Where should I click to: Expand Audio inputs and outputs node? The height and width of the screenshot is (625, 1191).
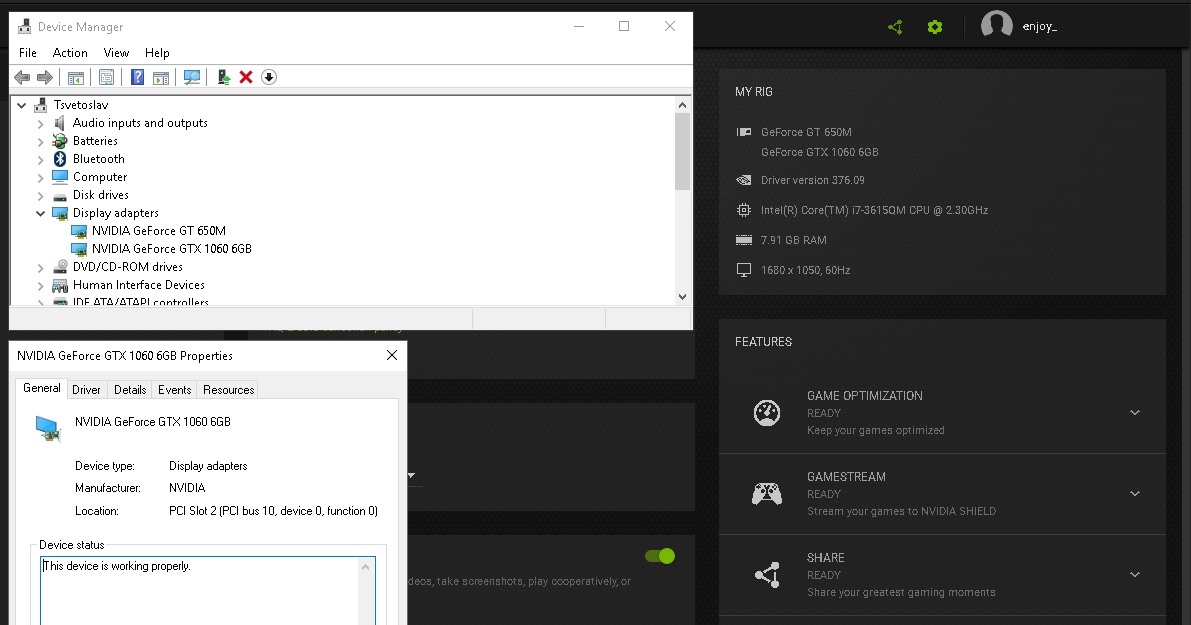click(x=40, y=123)
